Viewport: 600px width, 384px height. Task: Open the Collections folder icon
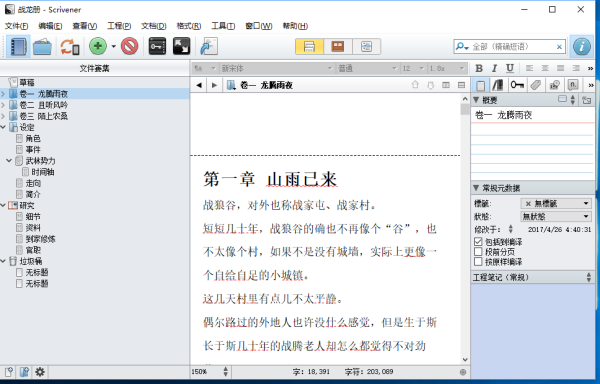point(42,47)
